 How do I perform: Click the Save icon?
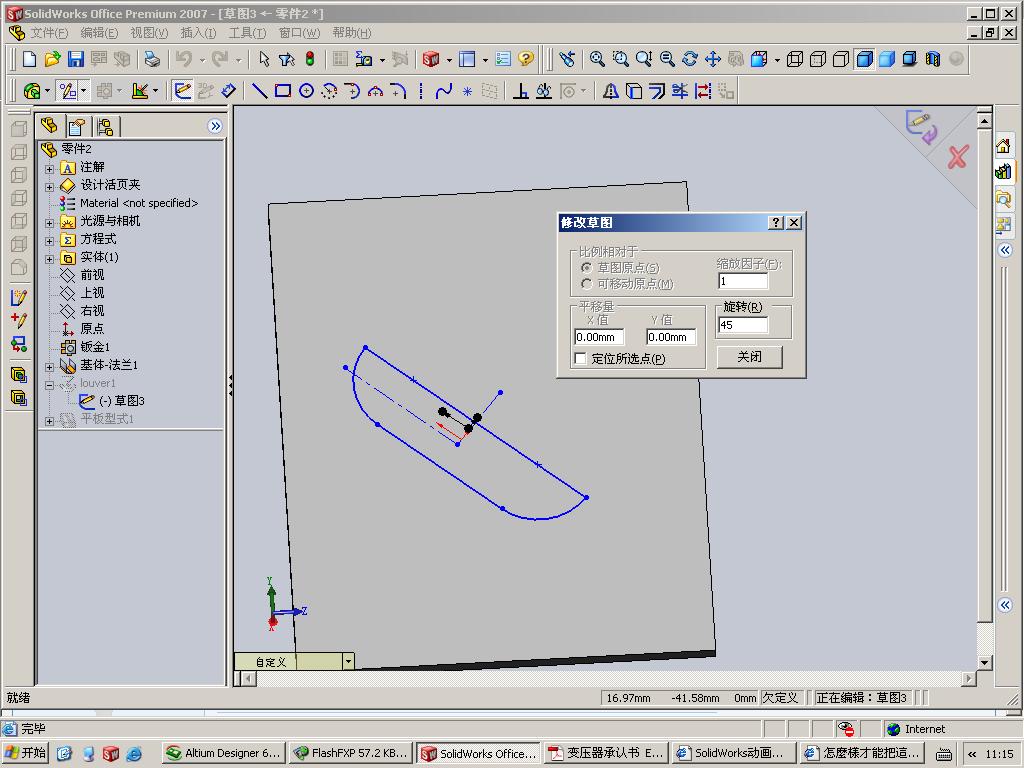tap(76, 59)
